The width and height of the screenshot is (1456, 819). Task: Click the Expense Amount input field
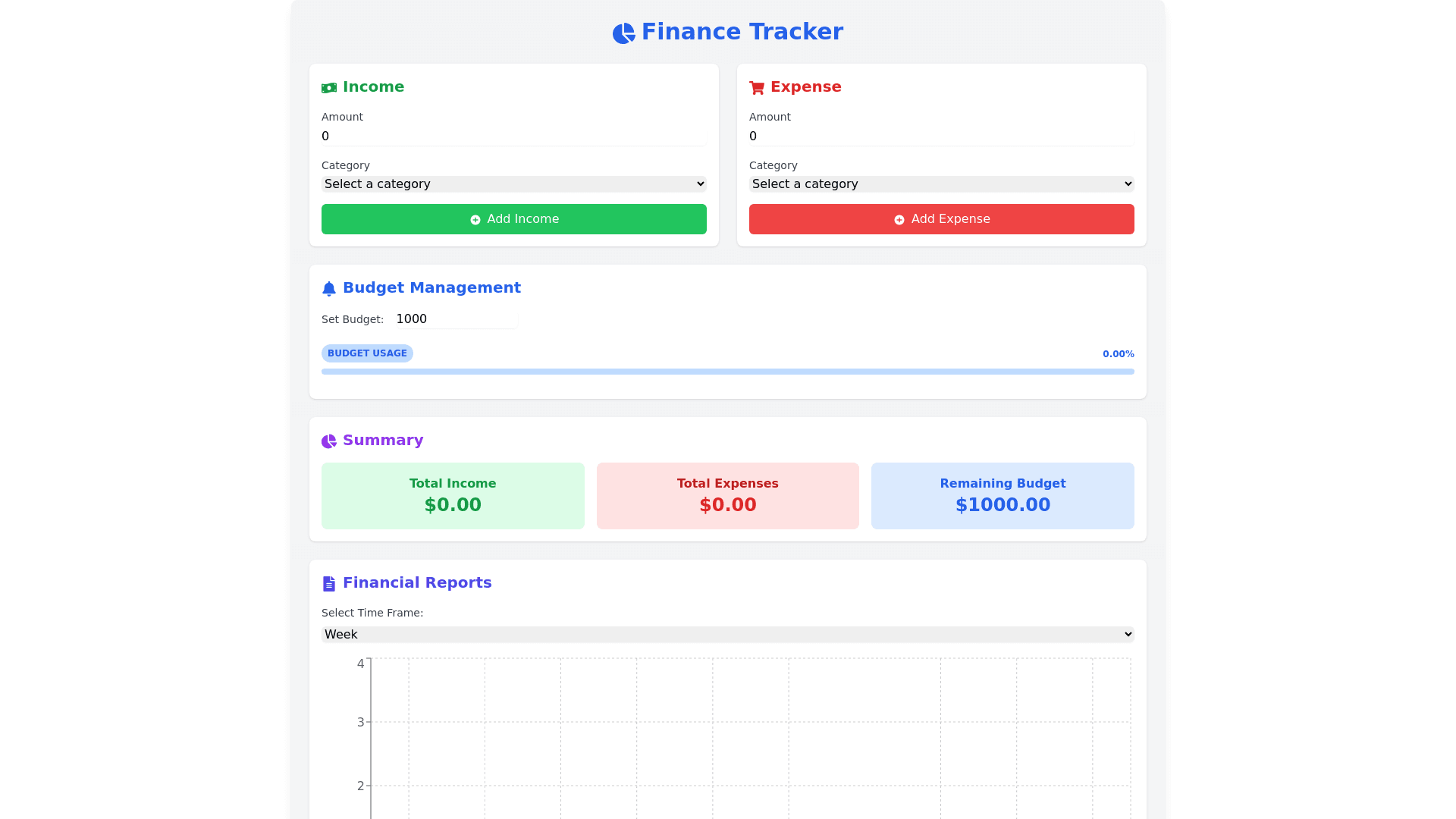tap(942, 136)
